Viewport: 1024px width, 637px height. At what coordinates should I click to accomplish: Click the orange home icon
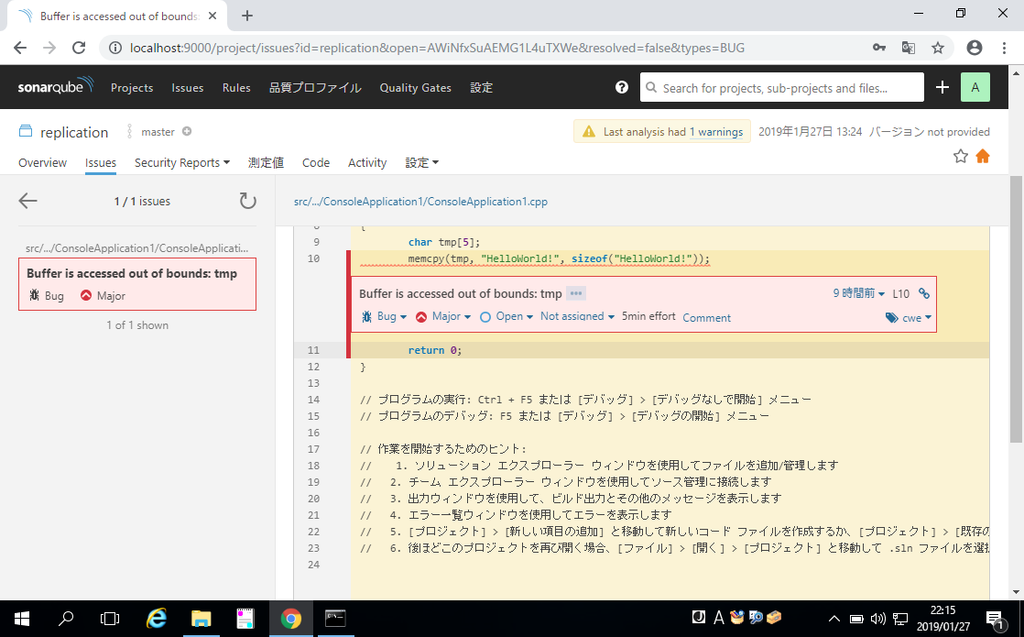(982, 156)
